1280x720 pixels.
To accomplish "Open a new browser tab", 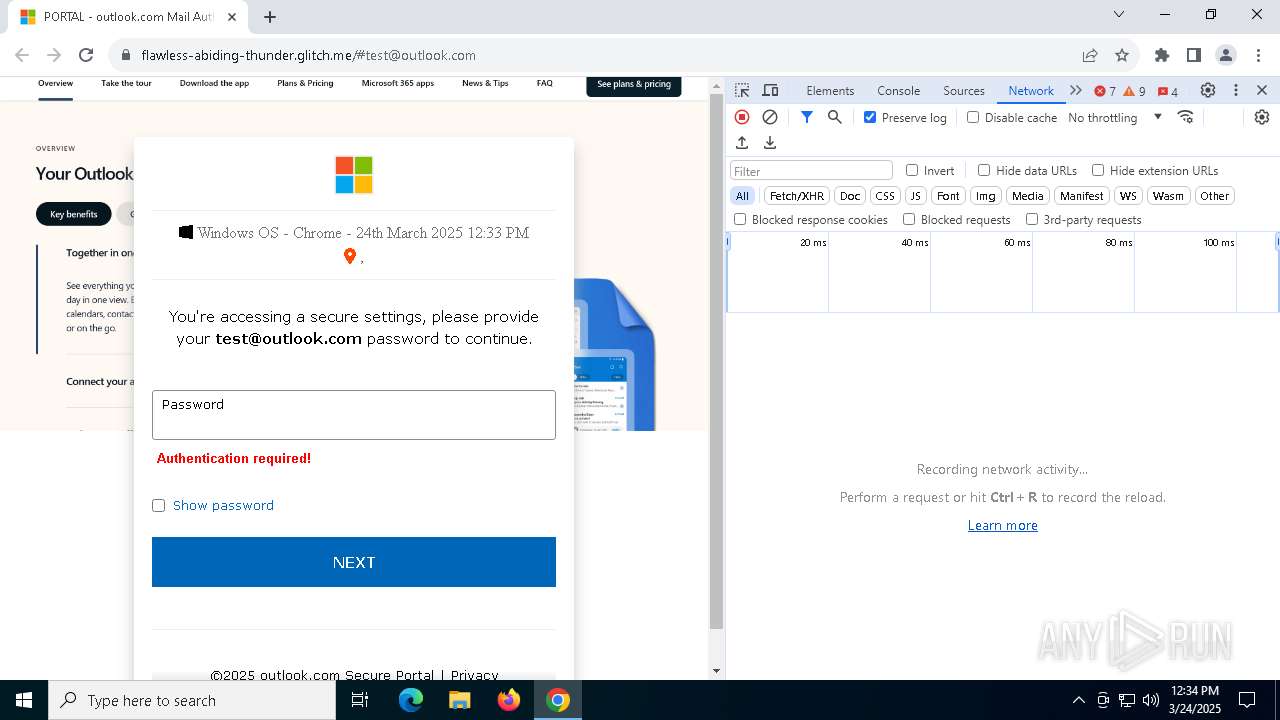I will click(270, 16).
